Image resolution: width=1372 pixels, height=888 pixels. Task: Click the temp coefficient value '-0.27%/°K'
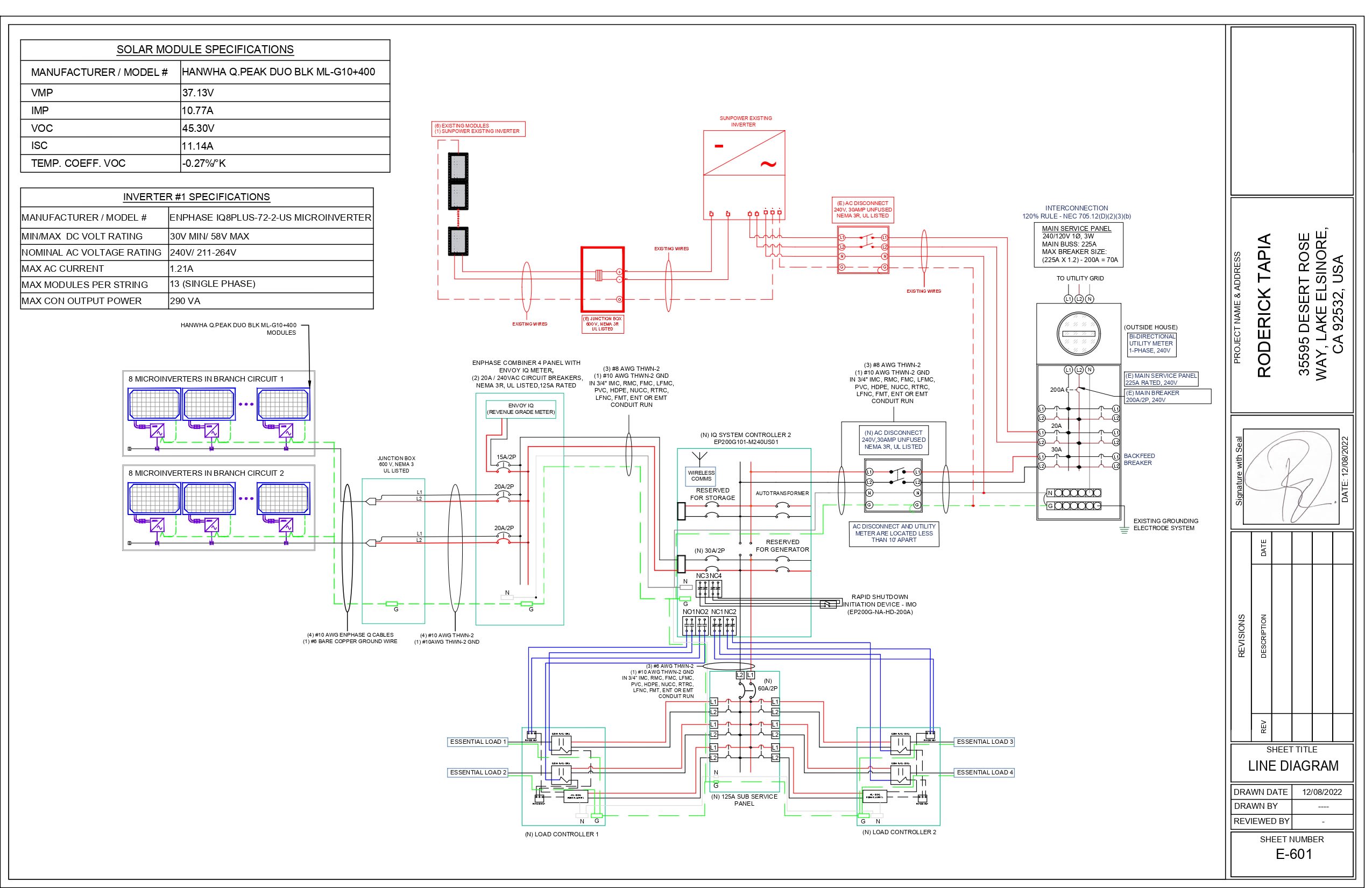(x=204, y=163)
